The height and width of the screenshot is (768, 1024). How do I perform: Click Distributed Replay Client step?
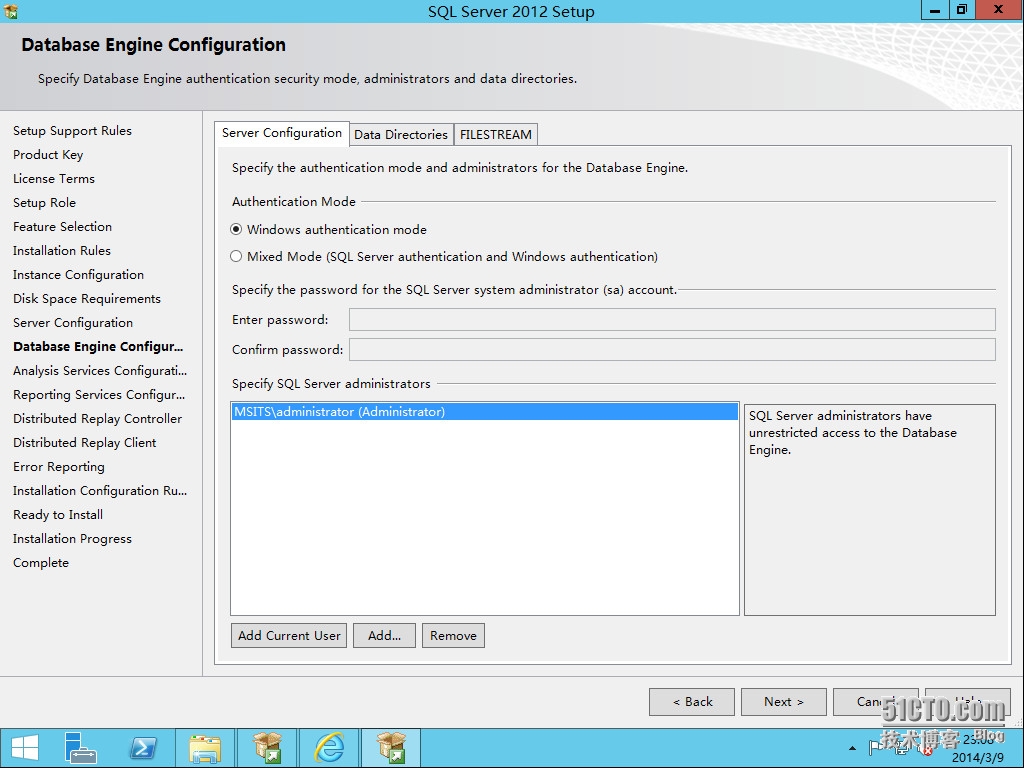pos(84,443)
